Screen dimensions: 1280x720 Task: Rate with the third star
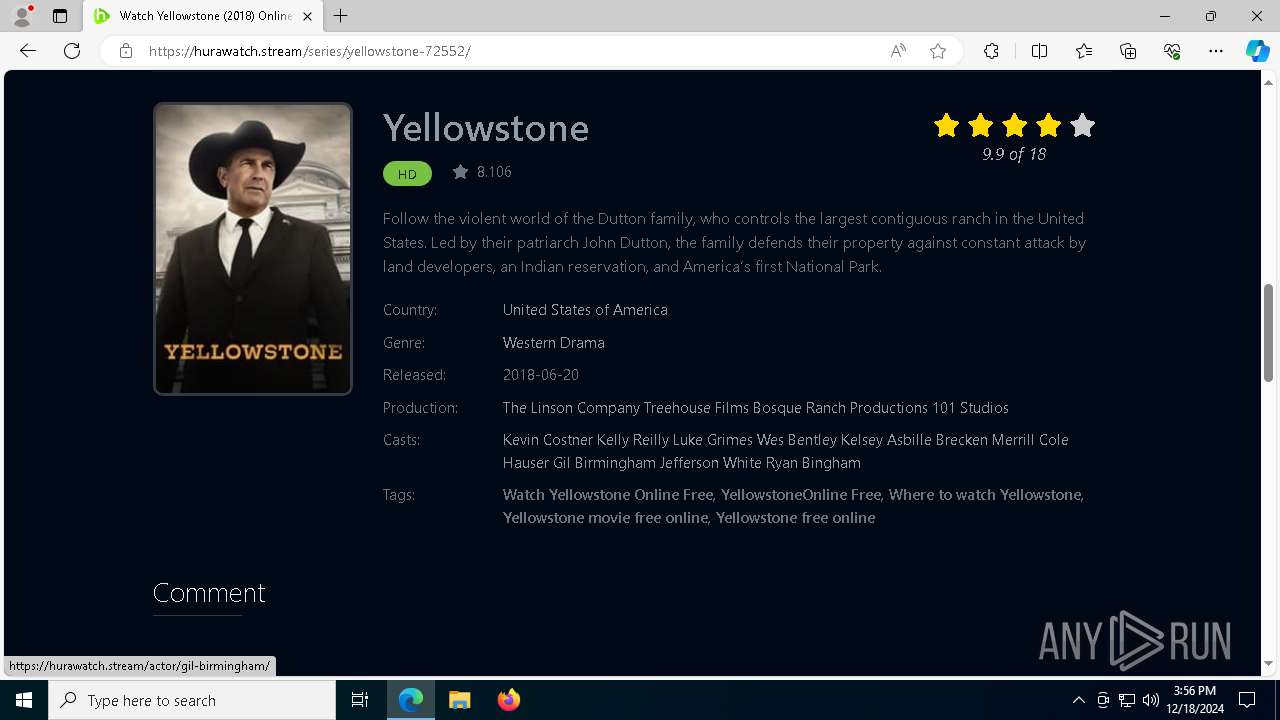point(1015,125)
